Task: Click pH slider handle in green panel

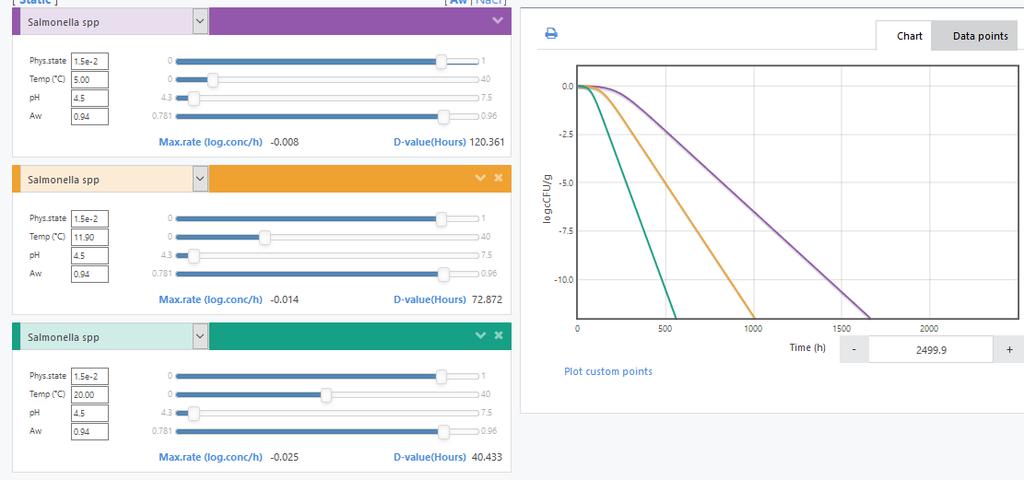Action: (193, 413)
